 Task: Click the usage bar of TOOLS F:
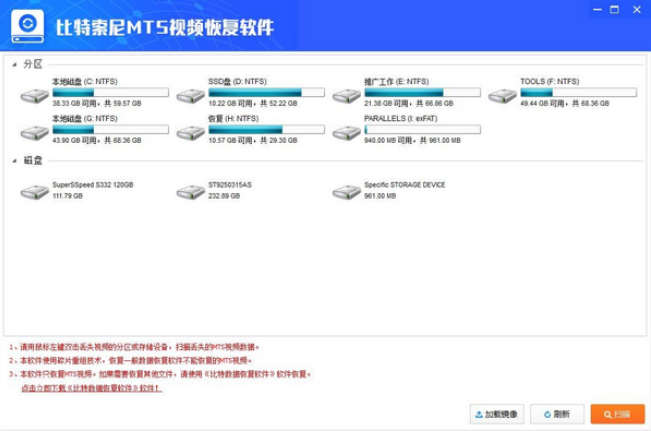pos(578,92)
